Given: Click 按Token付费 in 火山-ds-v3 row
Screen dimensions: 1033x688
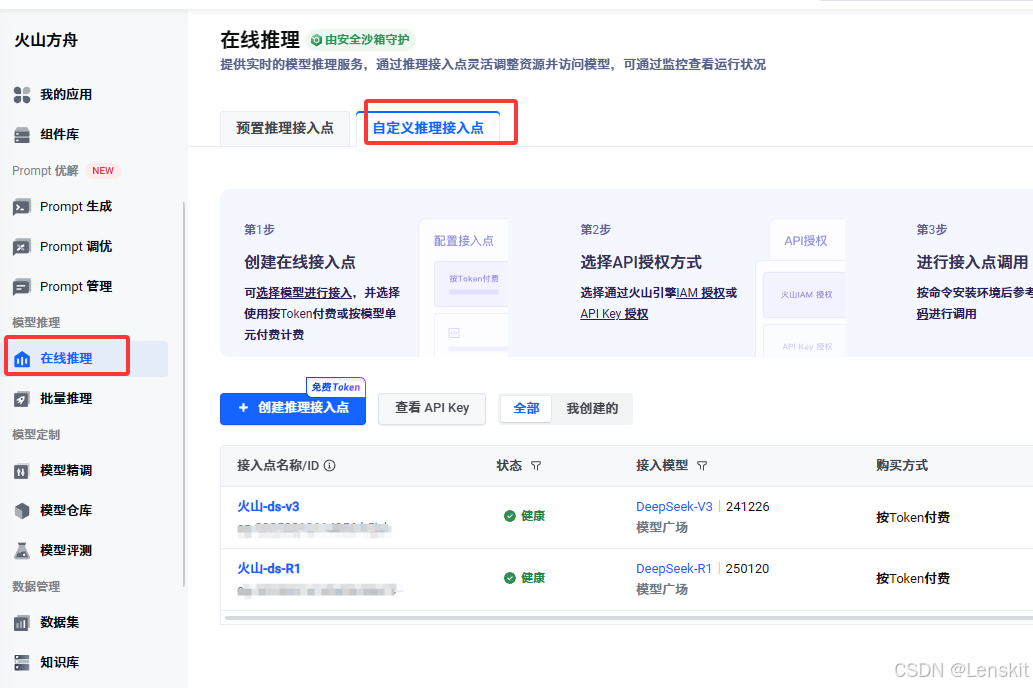Looking at the screenshot, I should click(x=913, y=517).
